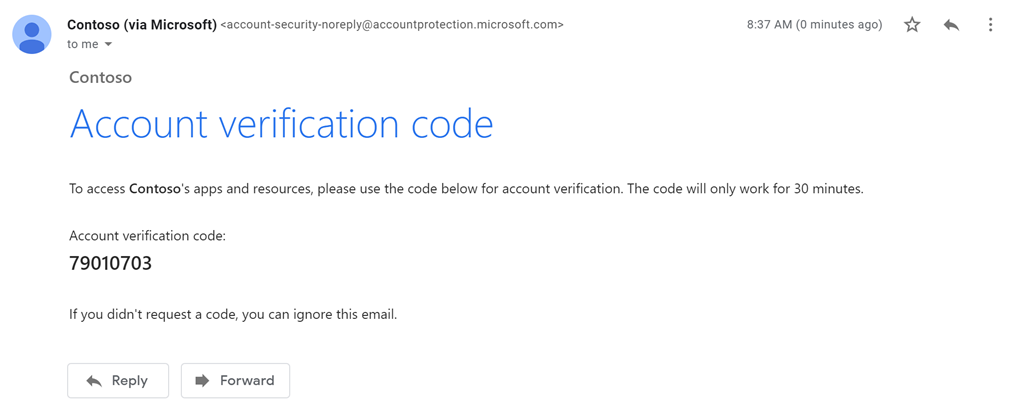Click the sender name "Contoso (via Microsoft)"

(141, 24)
